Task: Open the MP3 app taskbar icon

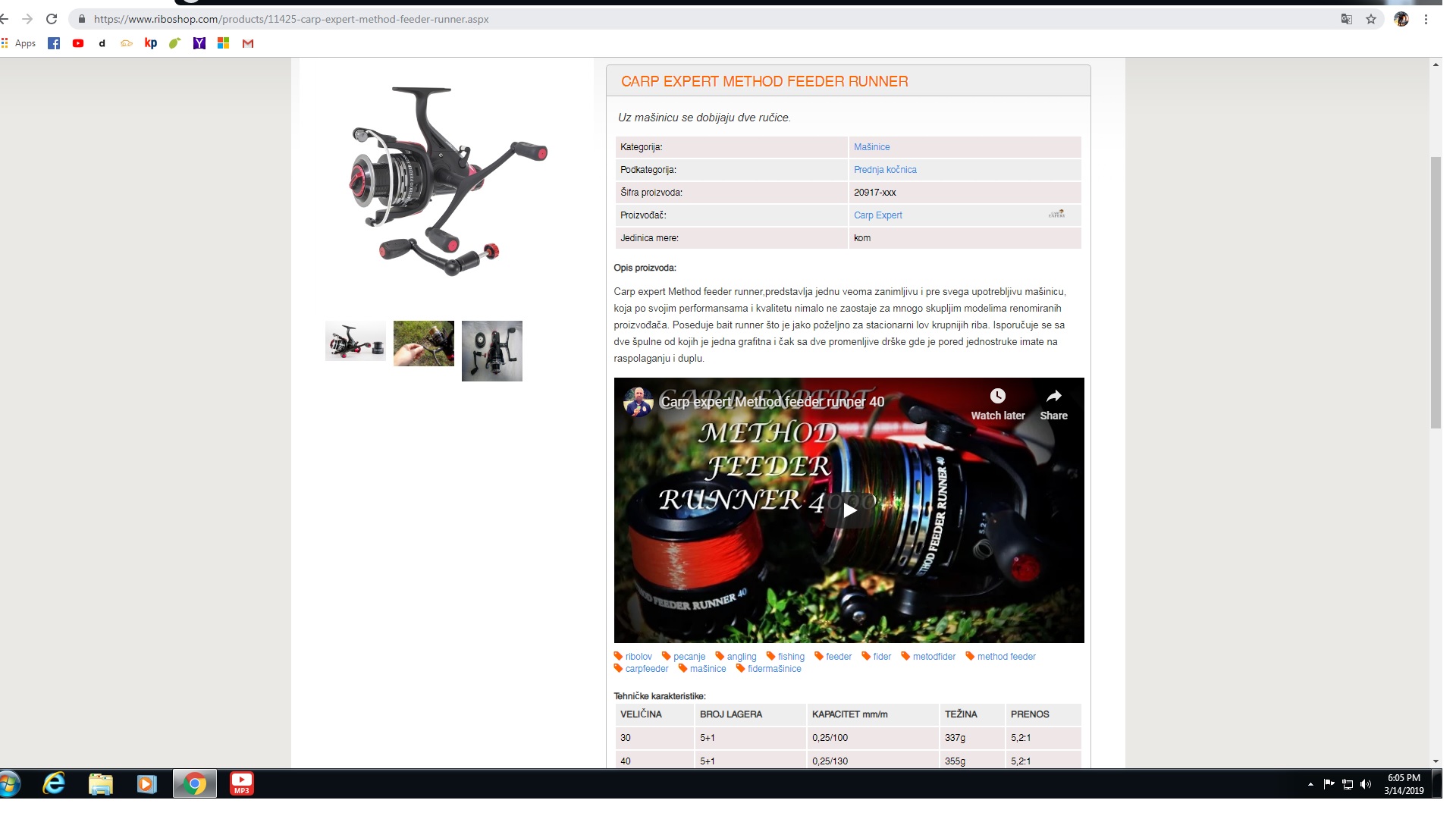Action: tap(241, 783)
